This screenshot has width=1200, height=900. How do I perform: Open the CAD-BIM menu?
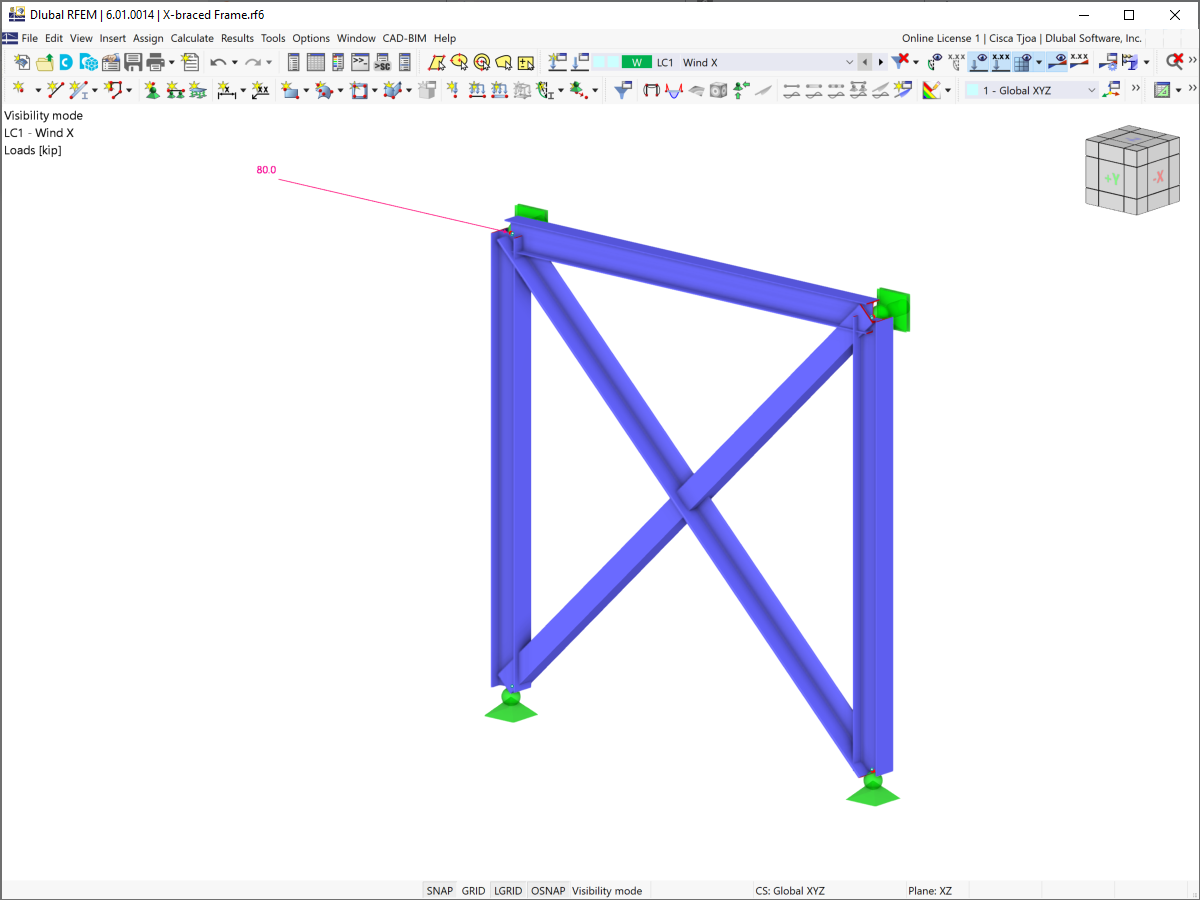[x=404, y=38]
